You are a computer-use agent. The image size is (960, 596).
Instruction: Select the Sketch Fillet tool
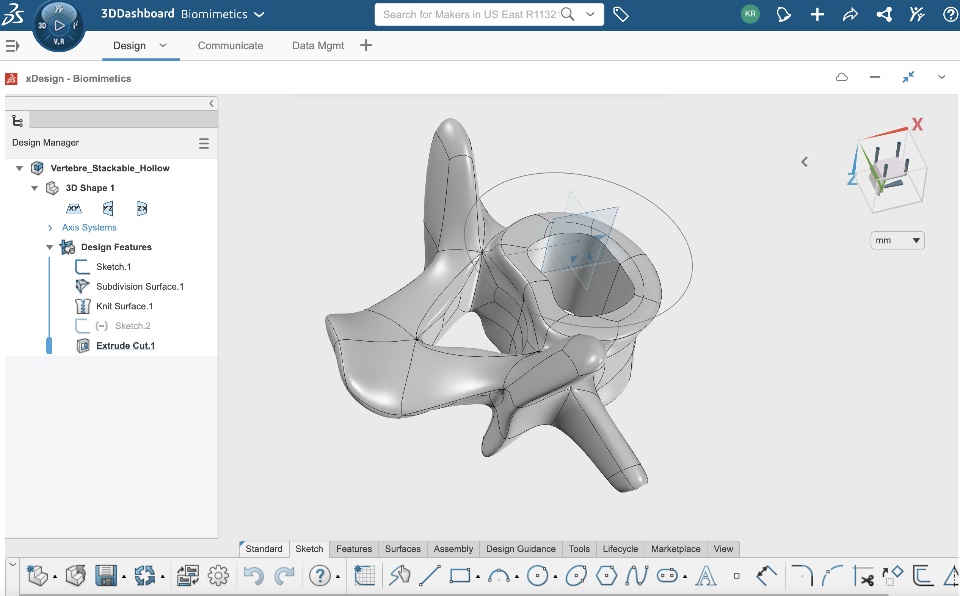click(x=801, y=576)
